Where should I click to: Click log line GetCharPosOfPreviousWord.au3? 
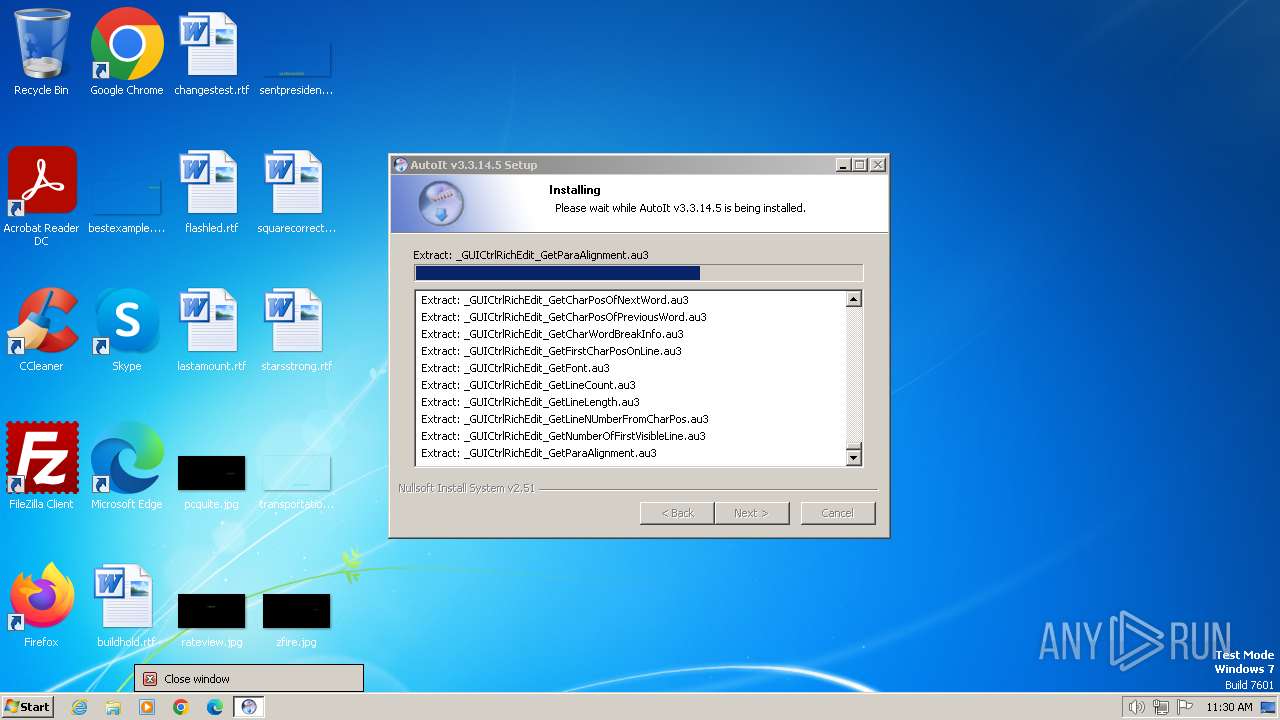pyautogui.click(x=563, y=317)
